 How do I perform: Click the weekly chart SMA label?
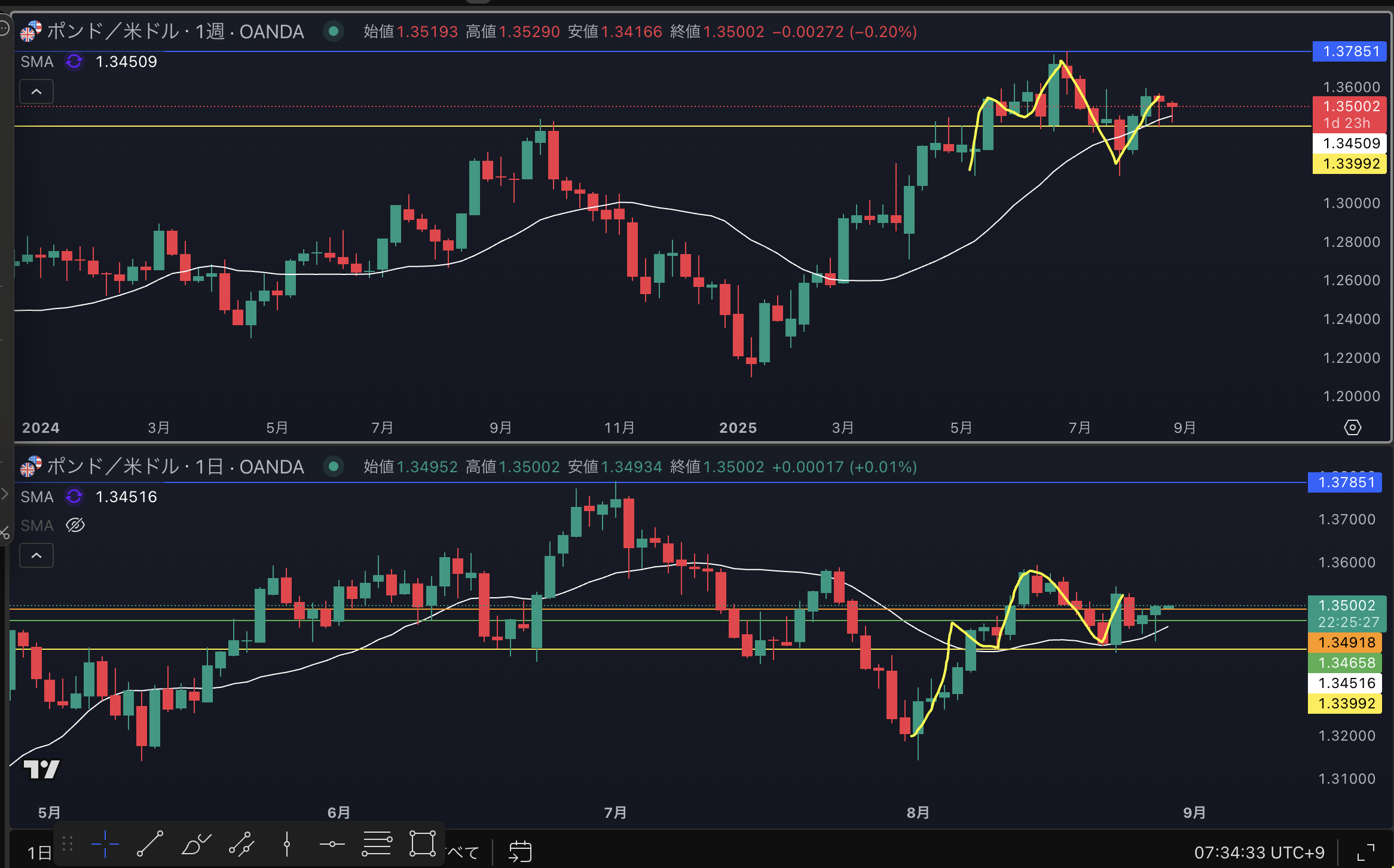(x=37, y=61)
